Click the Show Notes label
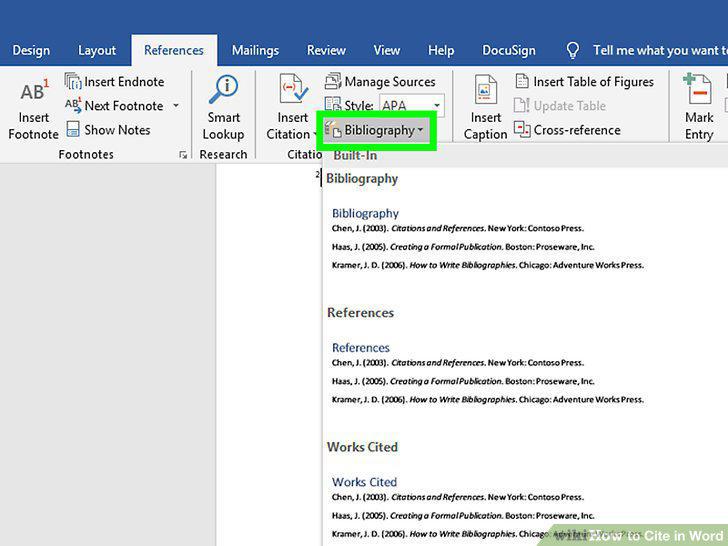Viewport: 728px width, 546px height. pyautogui.click(x=117, y=130)
